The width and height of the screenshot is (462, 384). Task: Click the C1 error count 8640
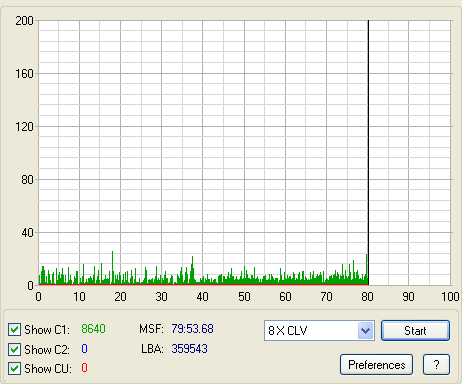(93, 329)
